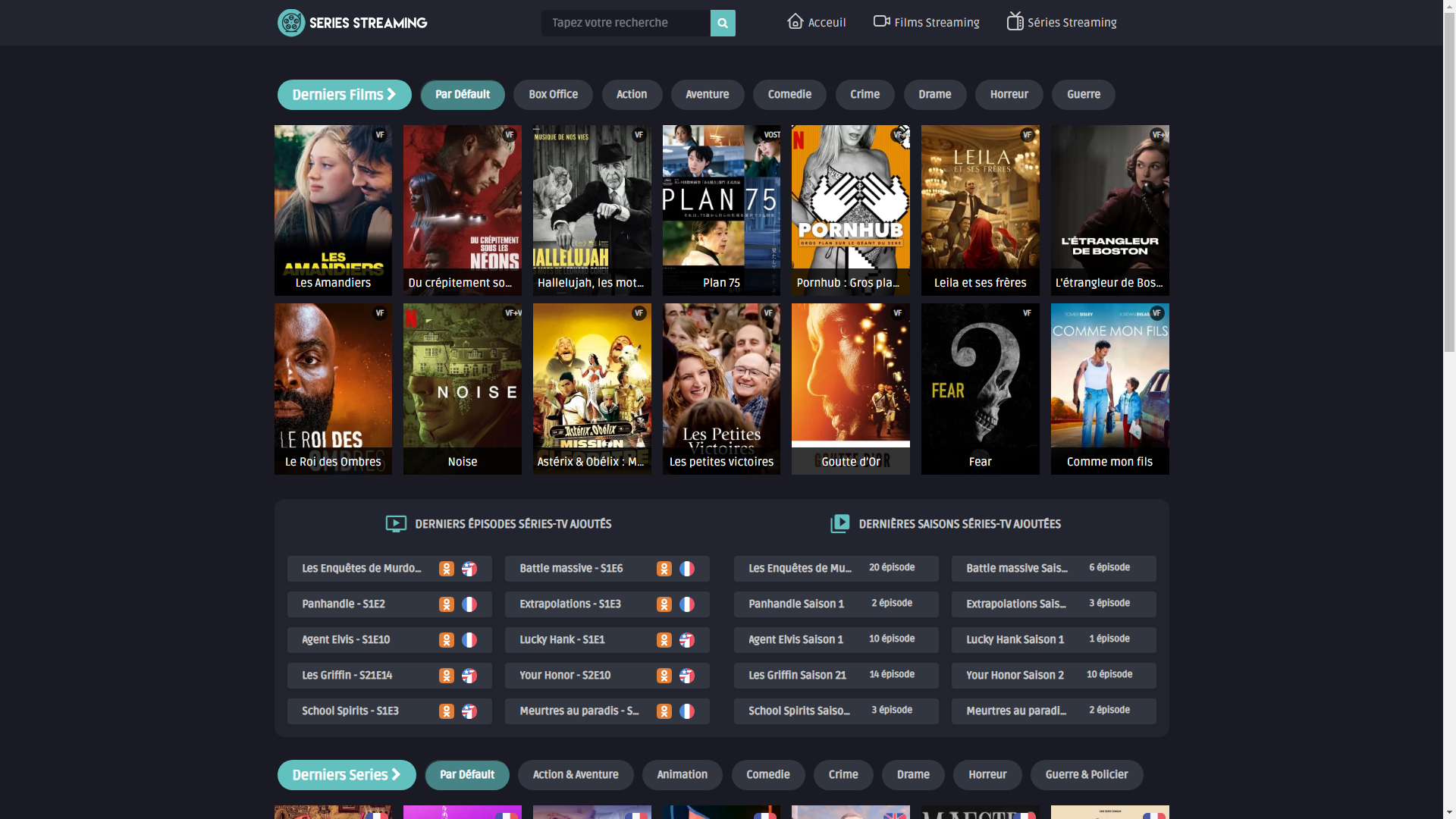
Task: Click the OK.ru icon on Panhandle - S1E2
Action: [447, 604]
